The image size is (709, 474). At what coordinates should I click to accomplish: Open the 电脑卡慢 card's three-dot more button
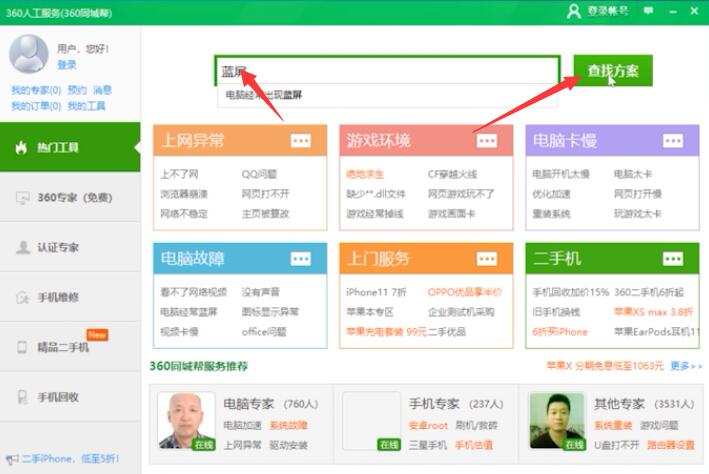(673, 141)
